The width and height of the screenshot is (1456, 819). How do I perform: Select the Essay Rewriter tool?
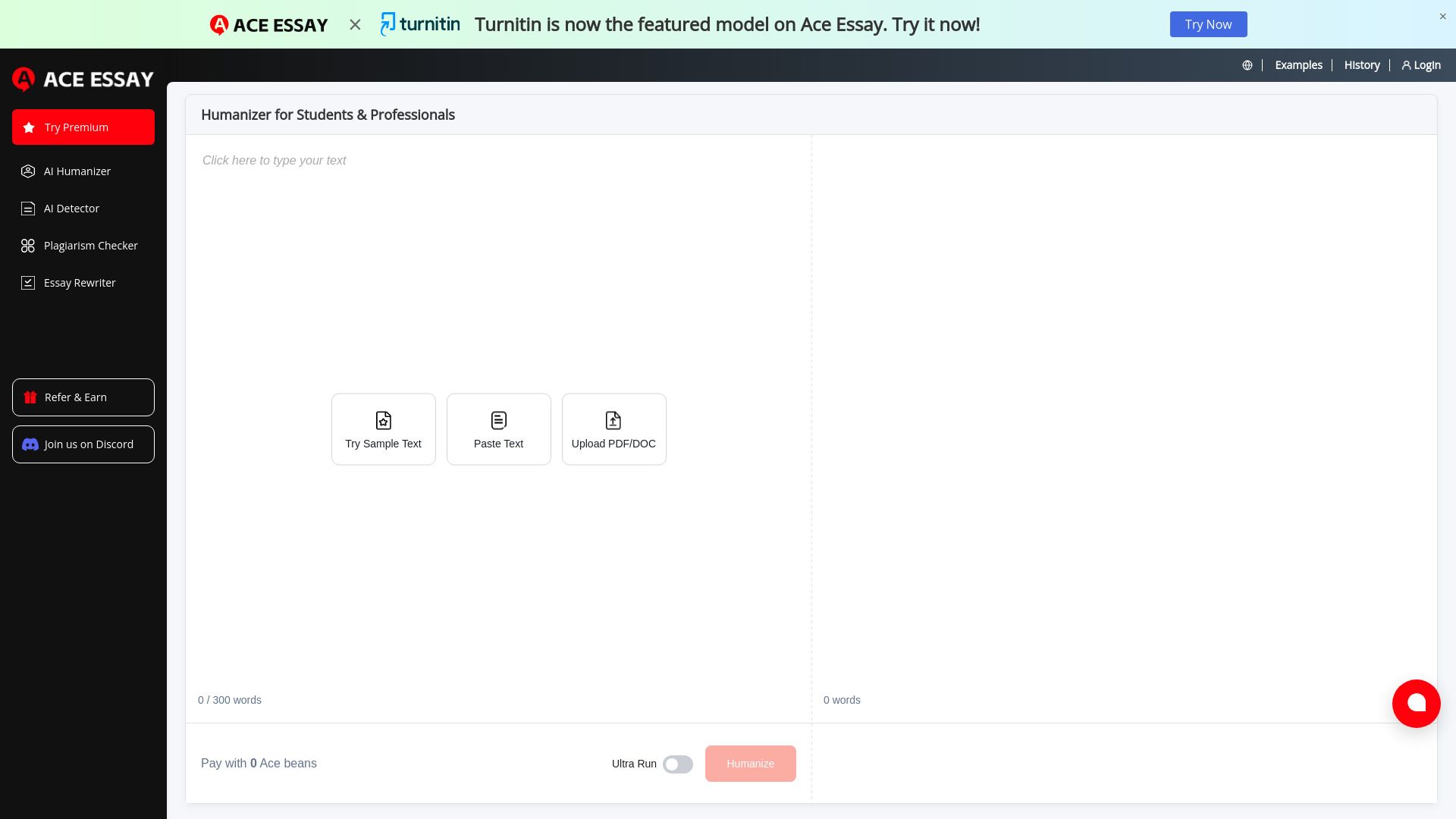pyautogui.click(x=79, y=282)
